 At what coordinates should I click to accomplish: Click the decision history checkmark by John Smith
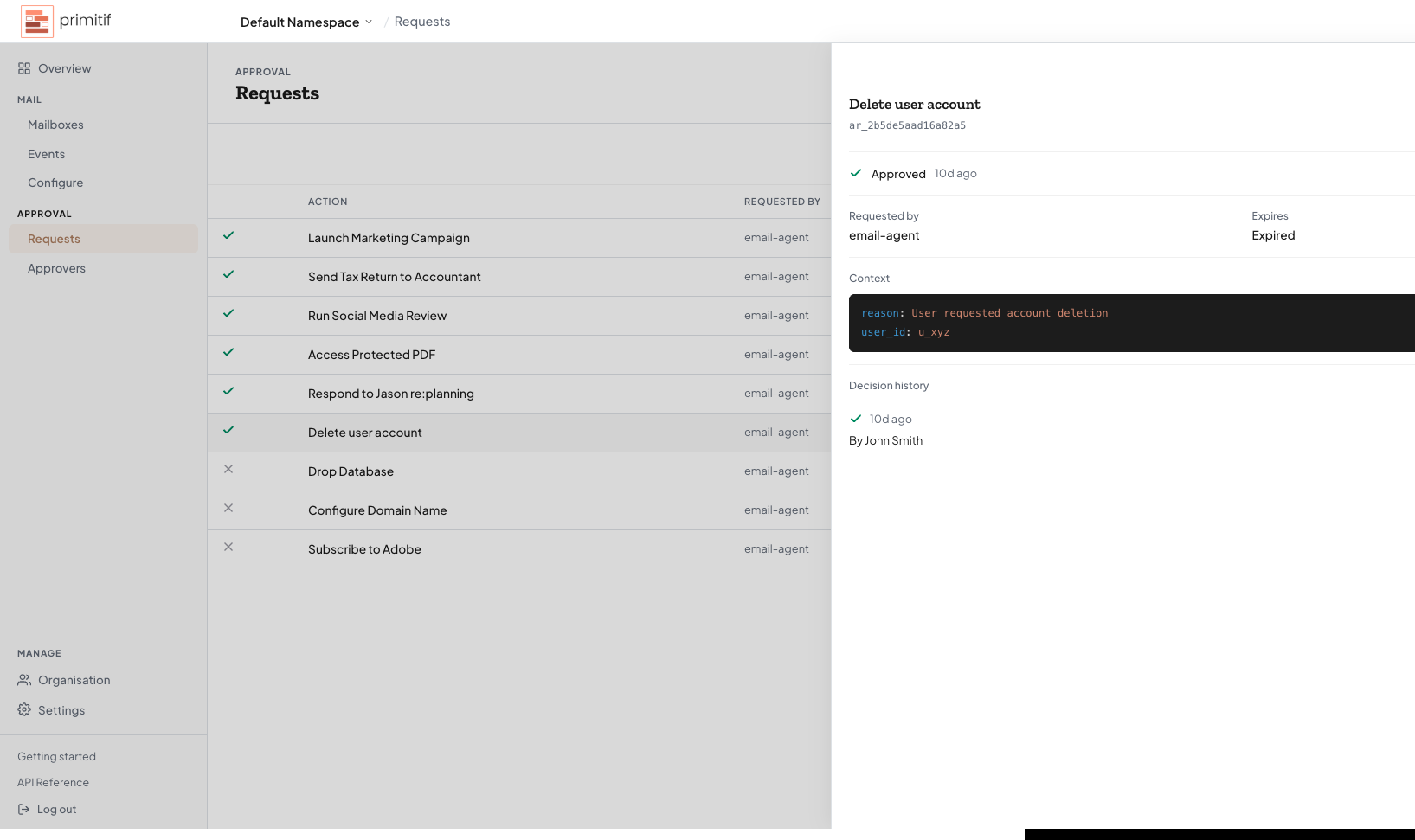pyautogui.click(x=856, y=418)
